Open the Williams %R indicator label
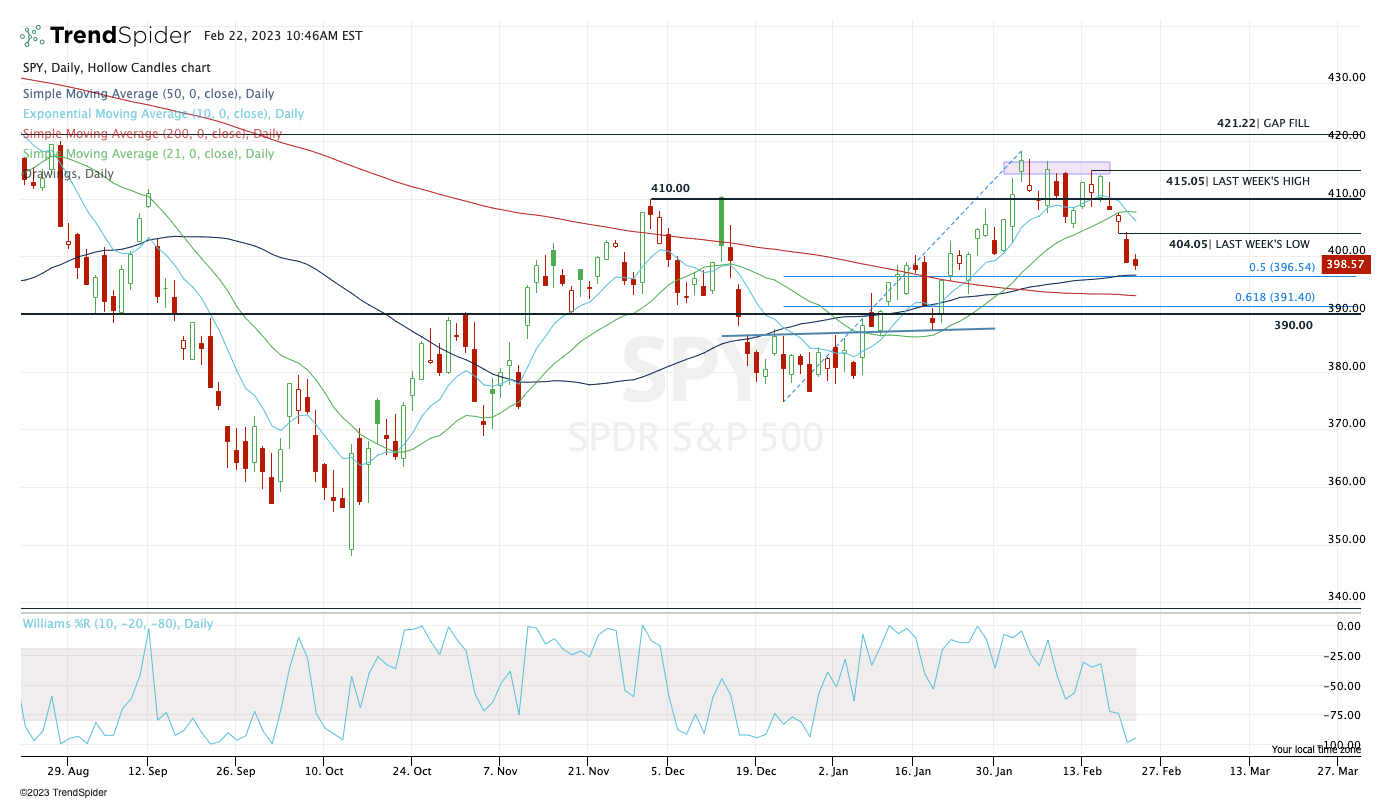The height and width of the screenshot is (802, 1391). coord(118,624)
